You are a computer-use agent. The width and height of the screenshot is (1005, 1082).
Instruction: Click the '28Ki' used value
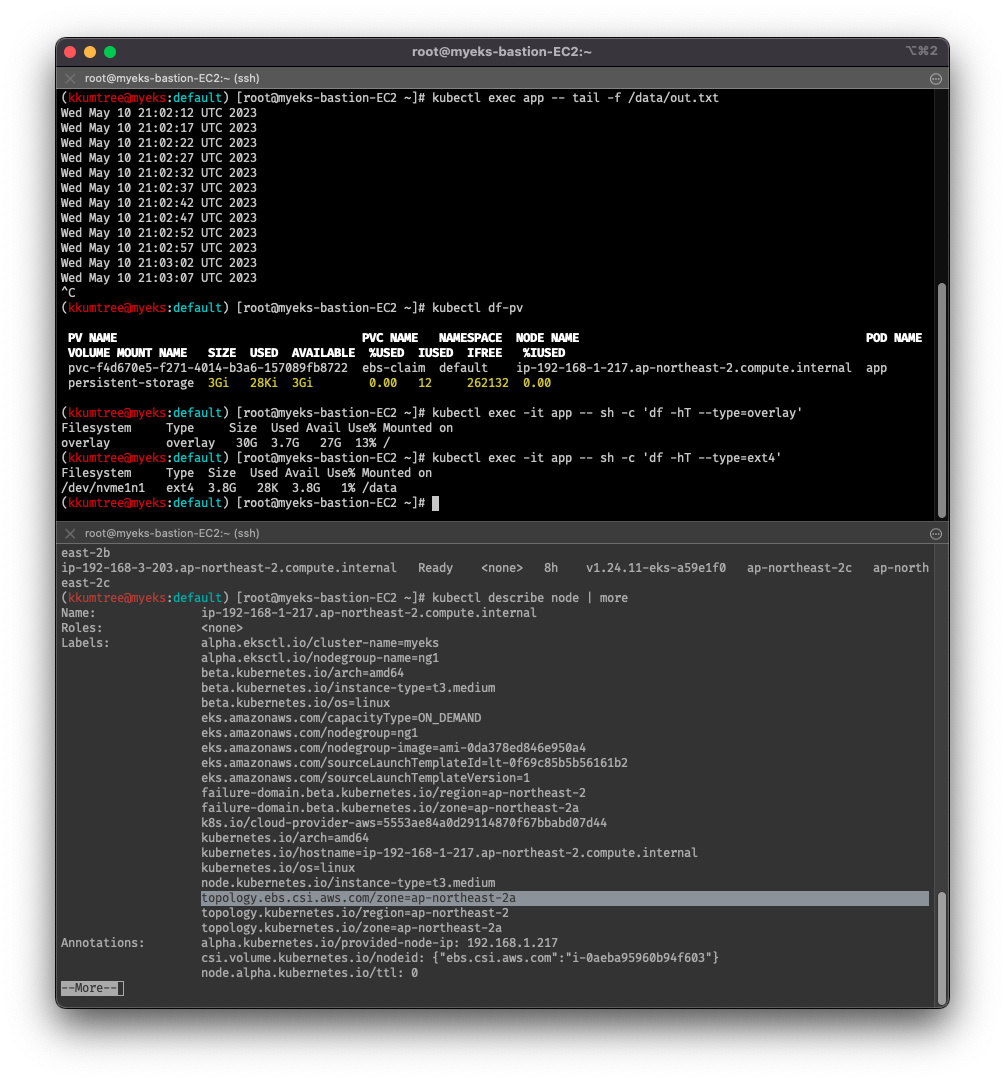(264, 383)
